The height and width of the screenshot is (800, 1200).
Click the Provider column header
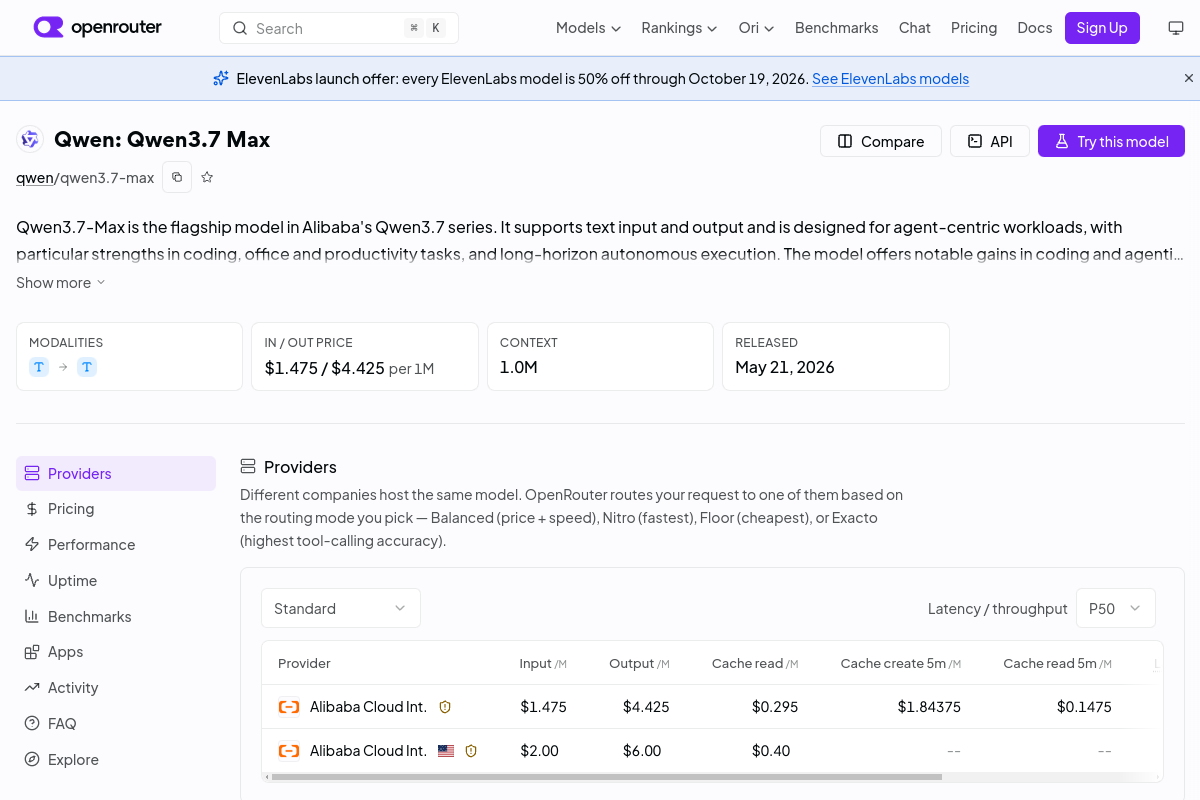pyautogui.click(x=304, y=663)
